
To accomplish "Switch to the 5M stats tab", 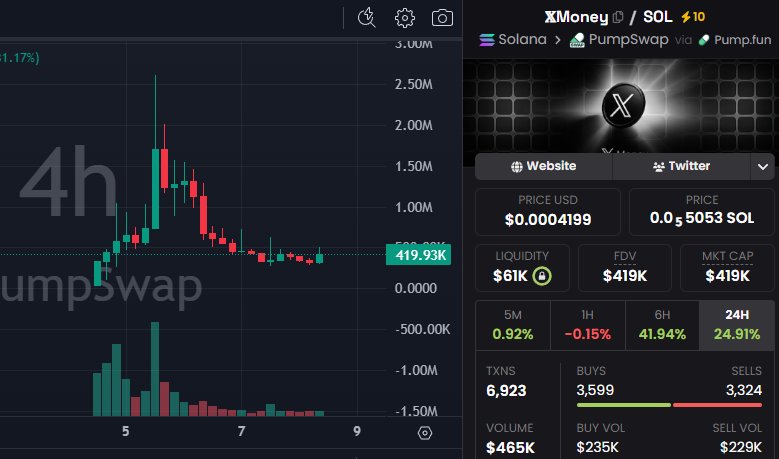I will pos(512,324).
